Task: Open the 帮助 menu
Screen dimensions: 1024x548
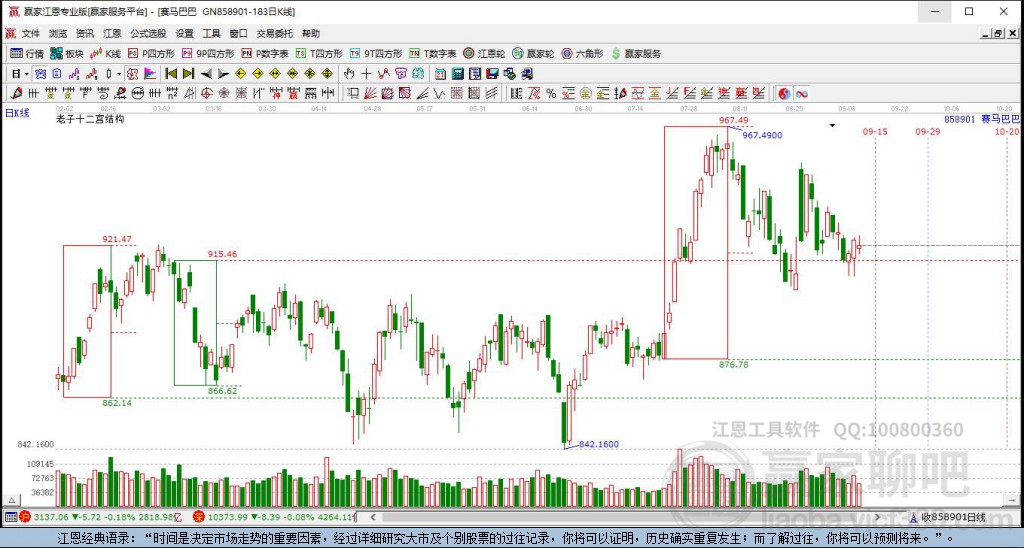Action: [311, 33]
